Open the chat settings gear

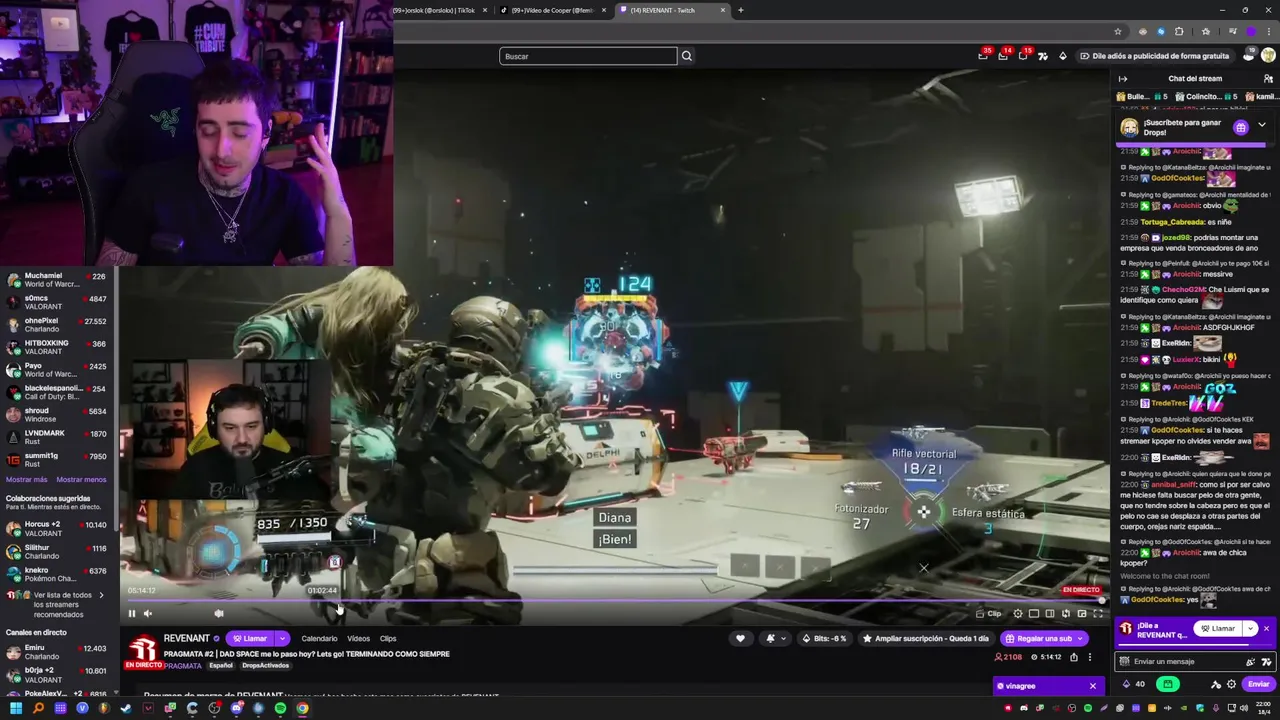click(1231, 684)
